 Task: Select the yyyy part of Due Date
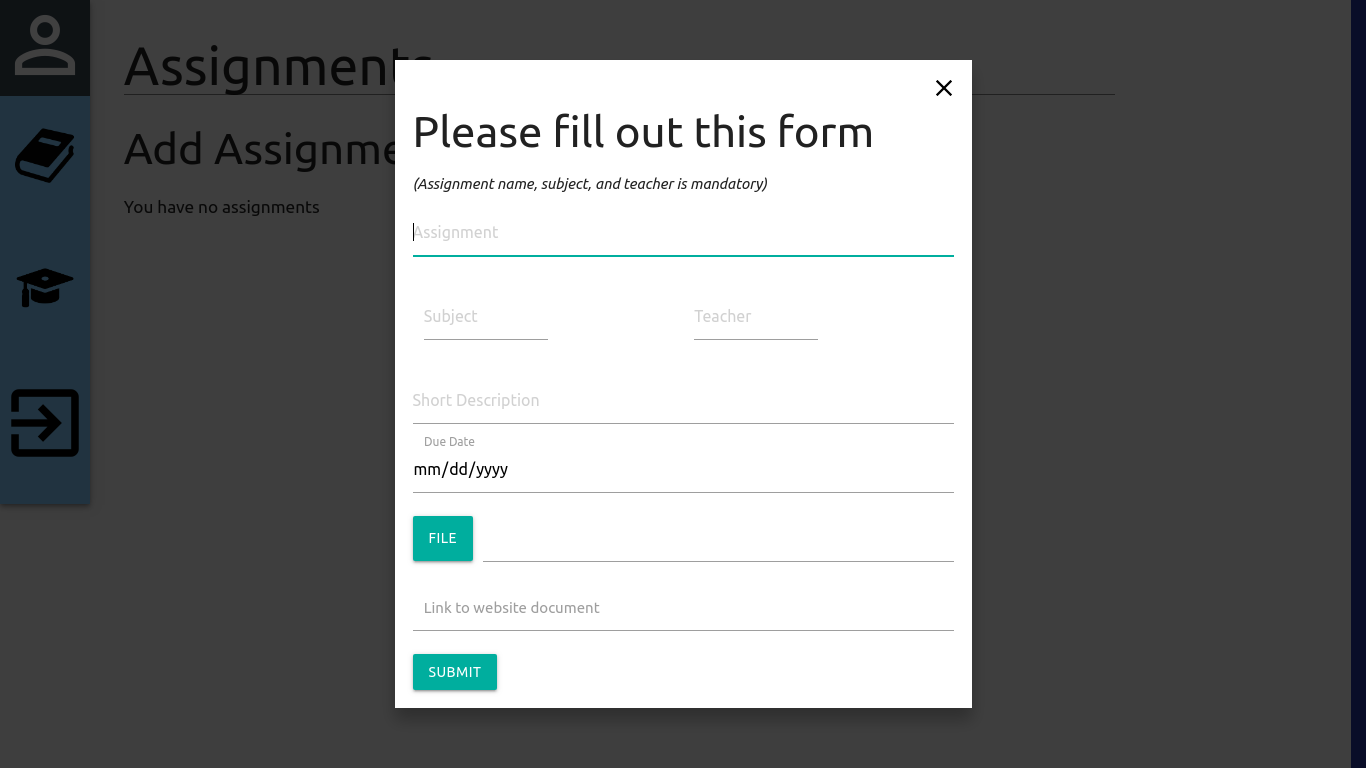492,469
